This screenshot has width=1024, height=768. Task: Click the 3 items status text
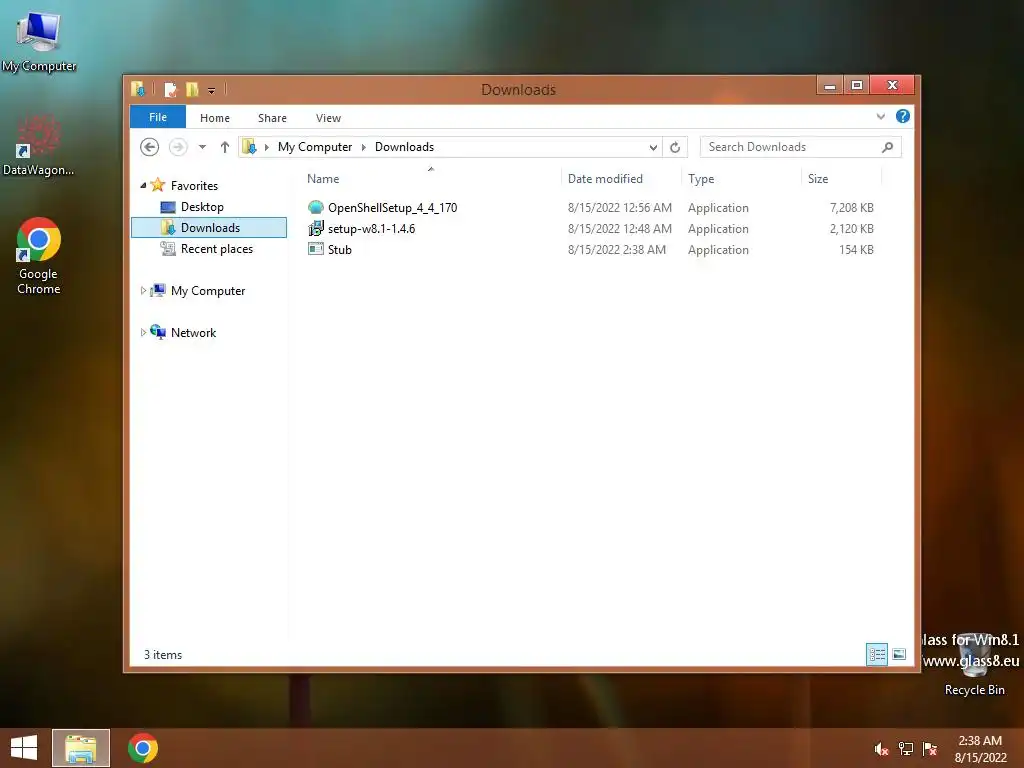point(163,654)
